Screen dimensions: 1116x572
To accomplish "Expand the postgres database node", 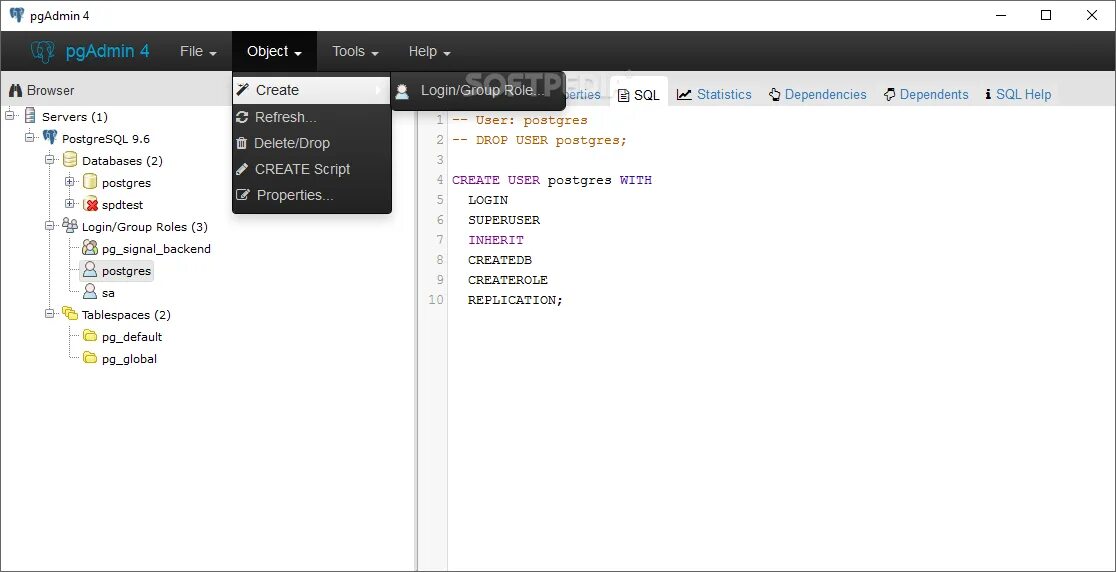I will [70, 181].
